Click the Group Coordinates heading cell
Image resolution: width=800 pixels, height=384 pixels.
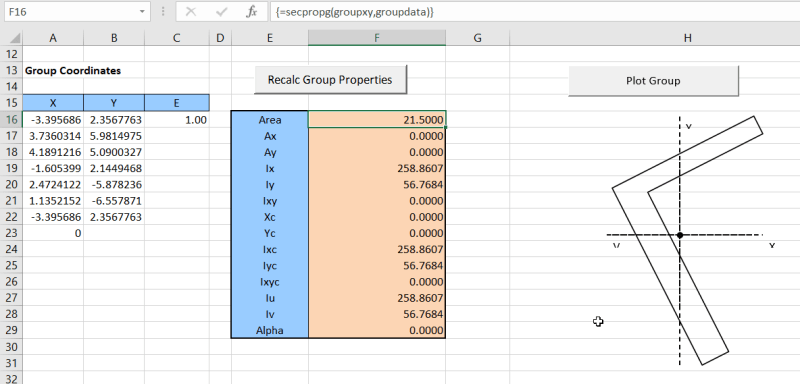(73, 71)
